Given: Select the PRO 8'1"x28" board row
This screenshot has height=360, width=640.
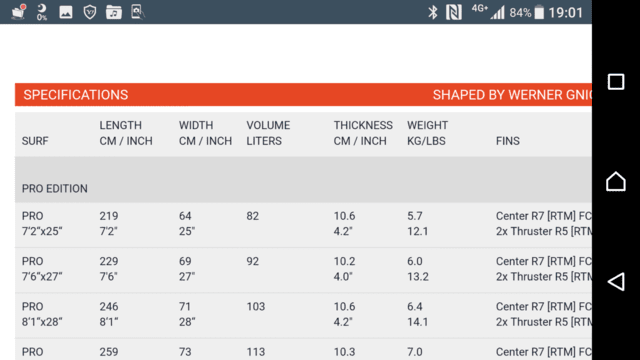Looking at the screenshot, I should [x=303, y=315].
